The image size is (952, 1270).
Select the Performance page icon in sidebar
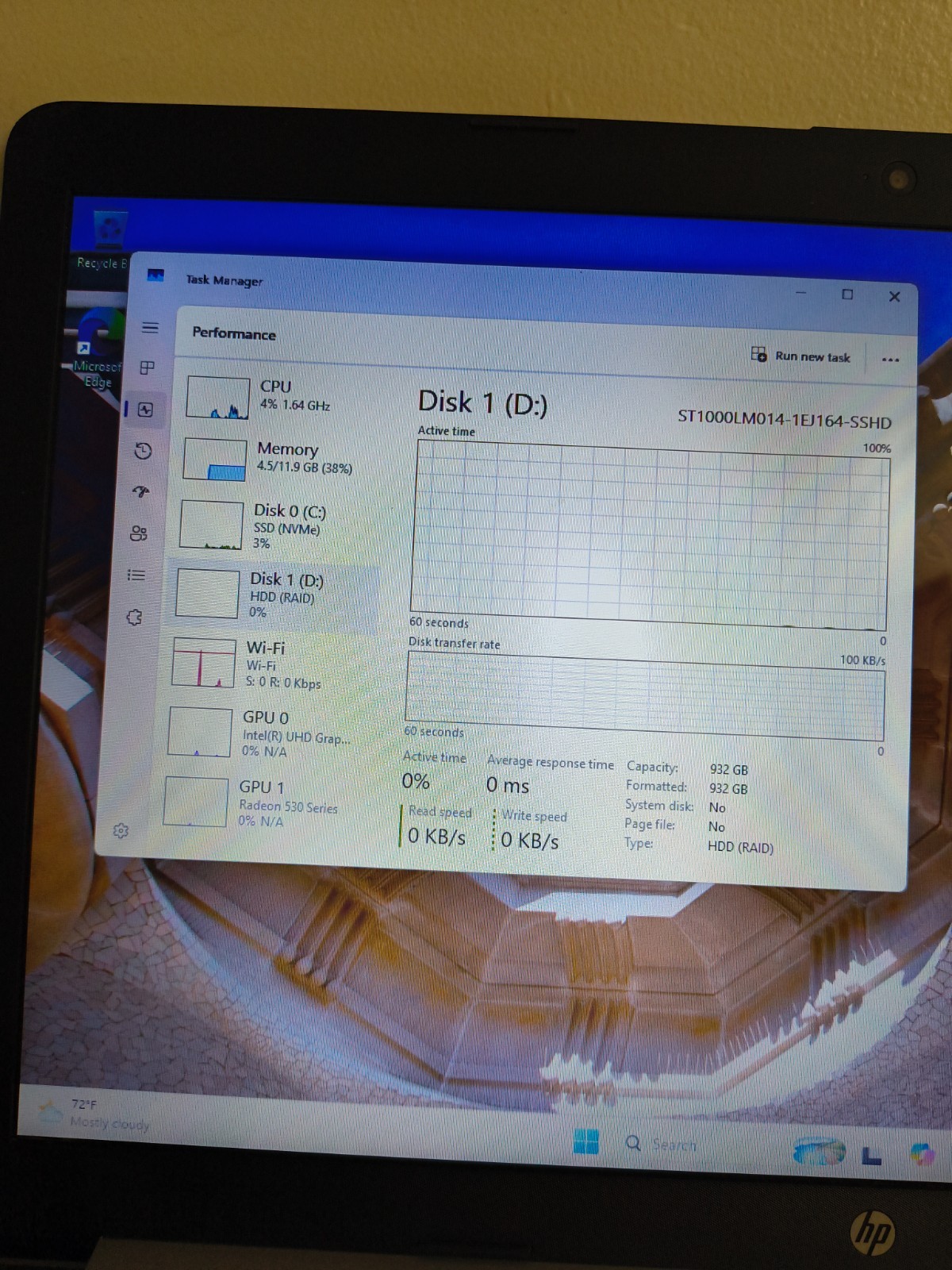(x=145, y=410)
